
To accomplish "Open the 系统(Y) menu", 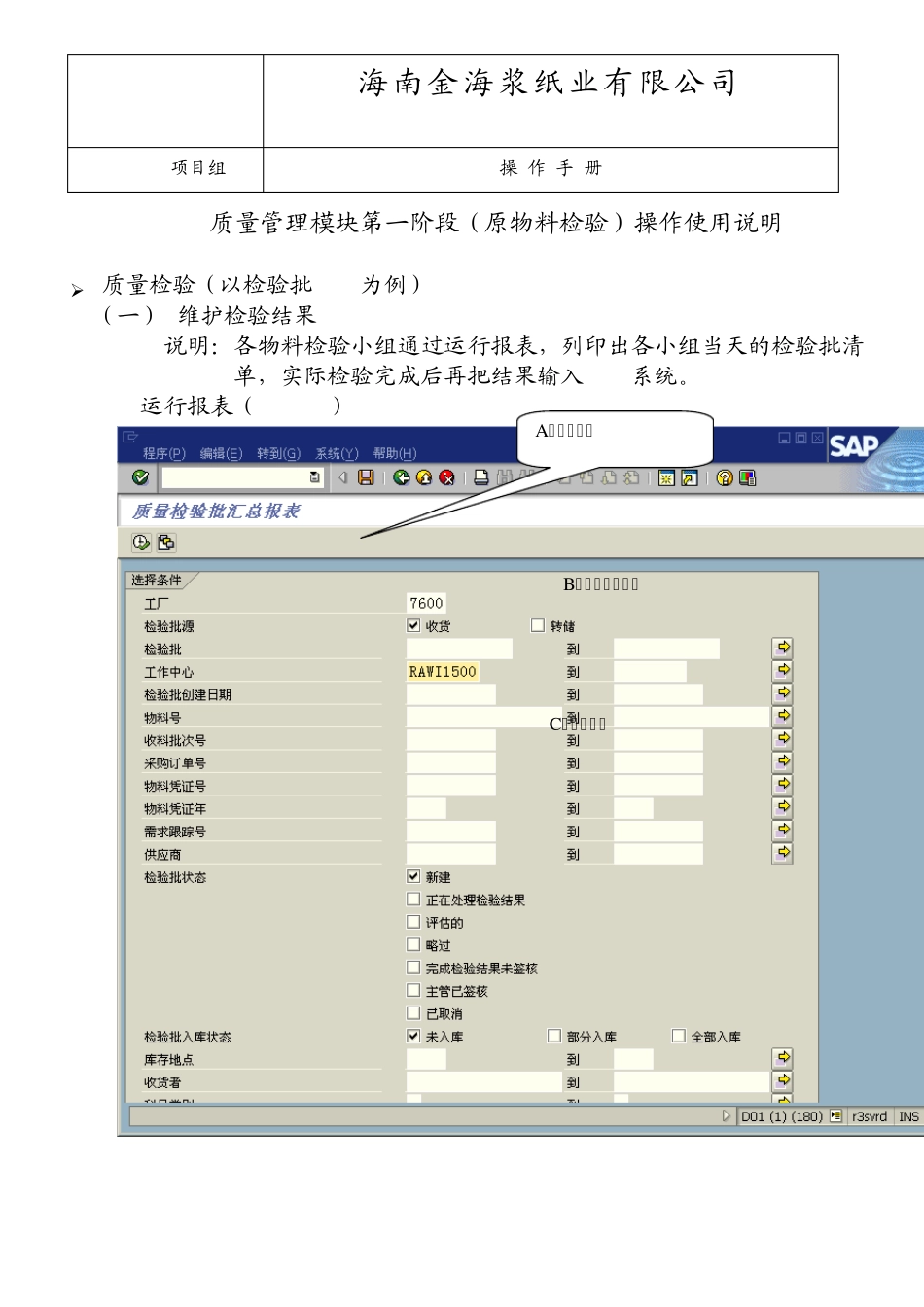I will [337, 454].
